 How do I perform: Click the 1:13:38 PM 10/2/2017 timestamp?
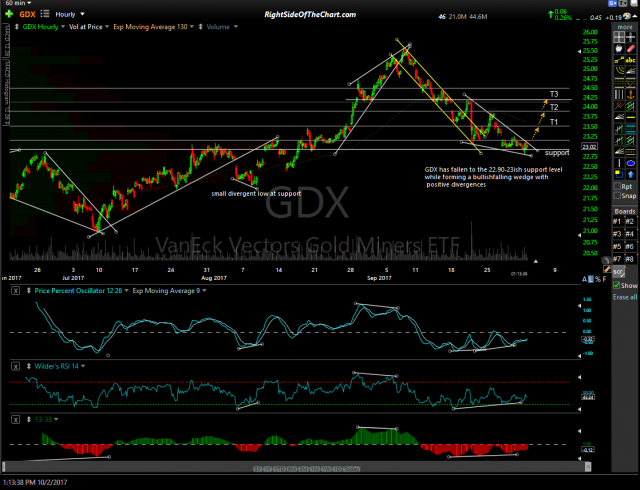(x=35, y=482)
